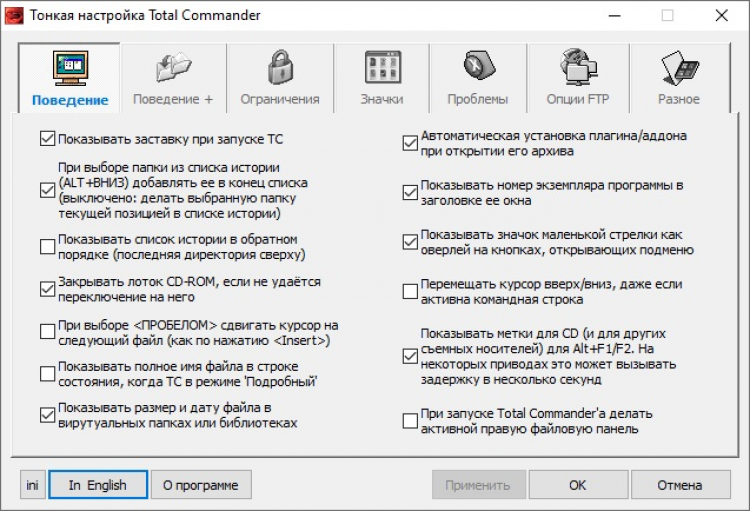Open the ini file button
The width and height of the screenshot is (750, 511).
coord(33,485)
